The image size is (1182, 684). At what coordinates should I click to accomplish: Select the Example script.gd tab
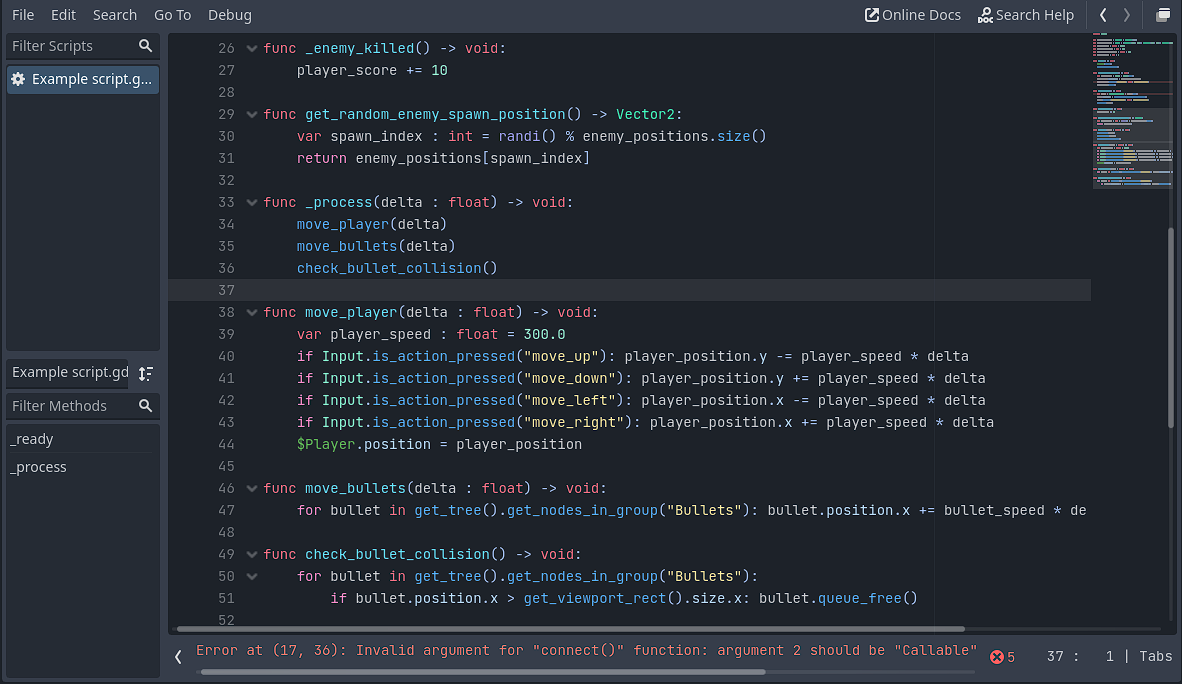[67, 372]
